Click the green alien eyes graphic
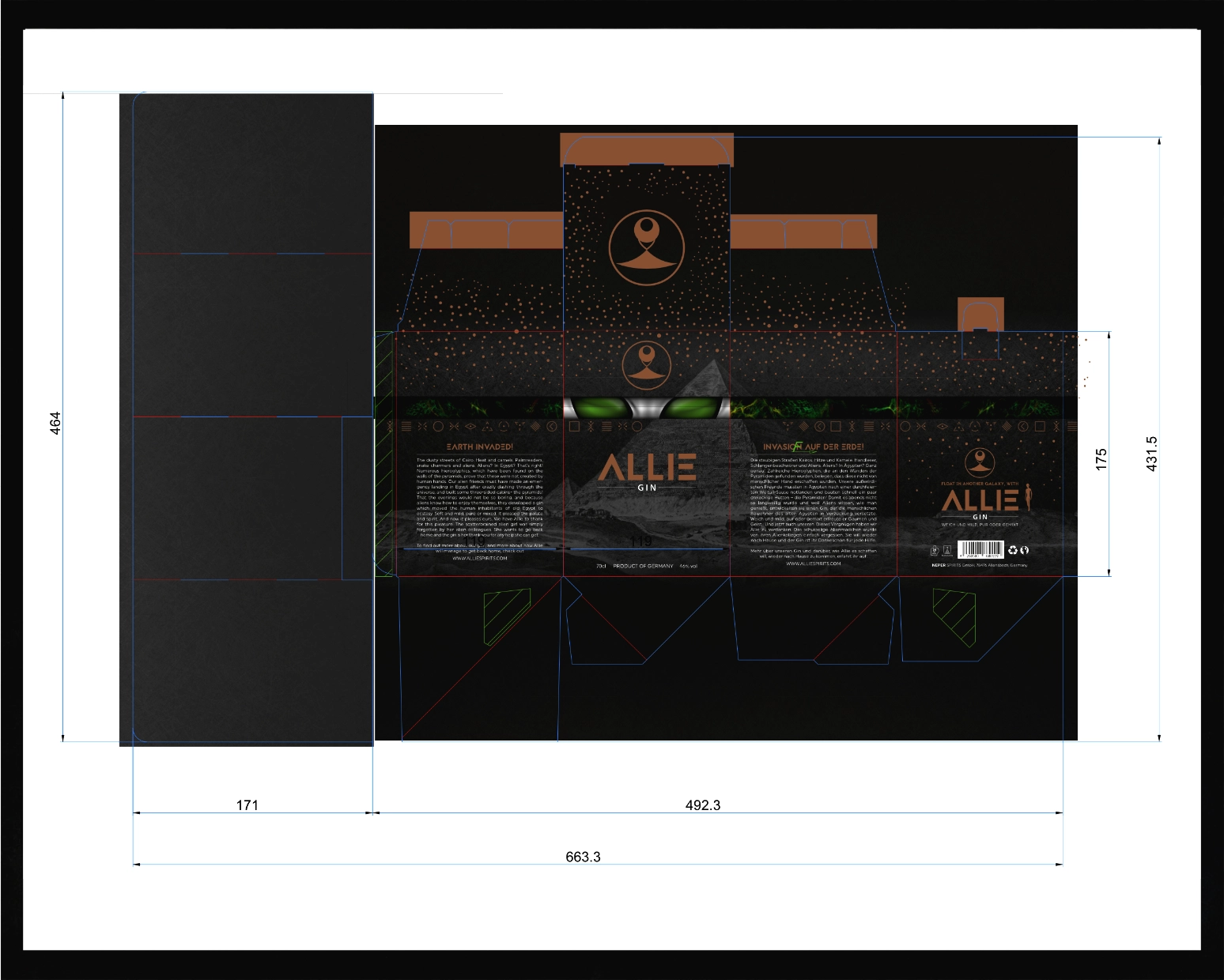The image size is (1224, 980). tap(647, 409)
